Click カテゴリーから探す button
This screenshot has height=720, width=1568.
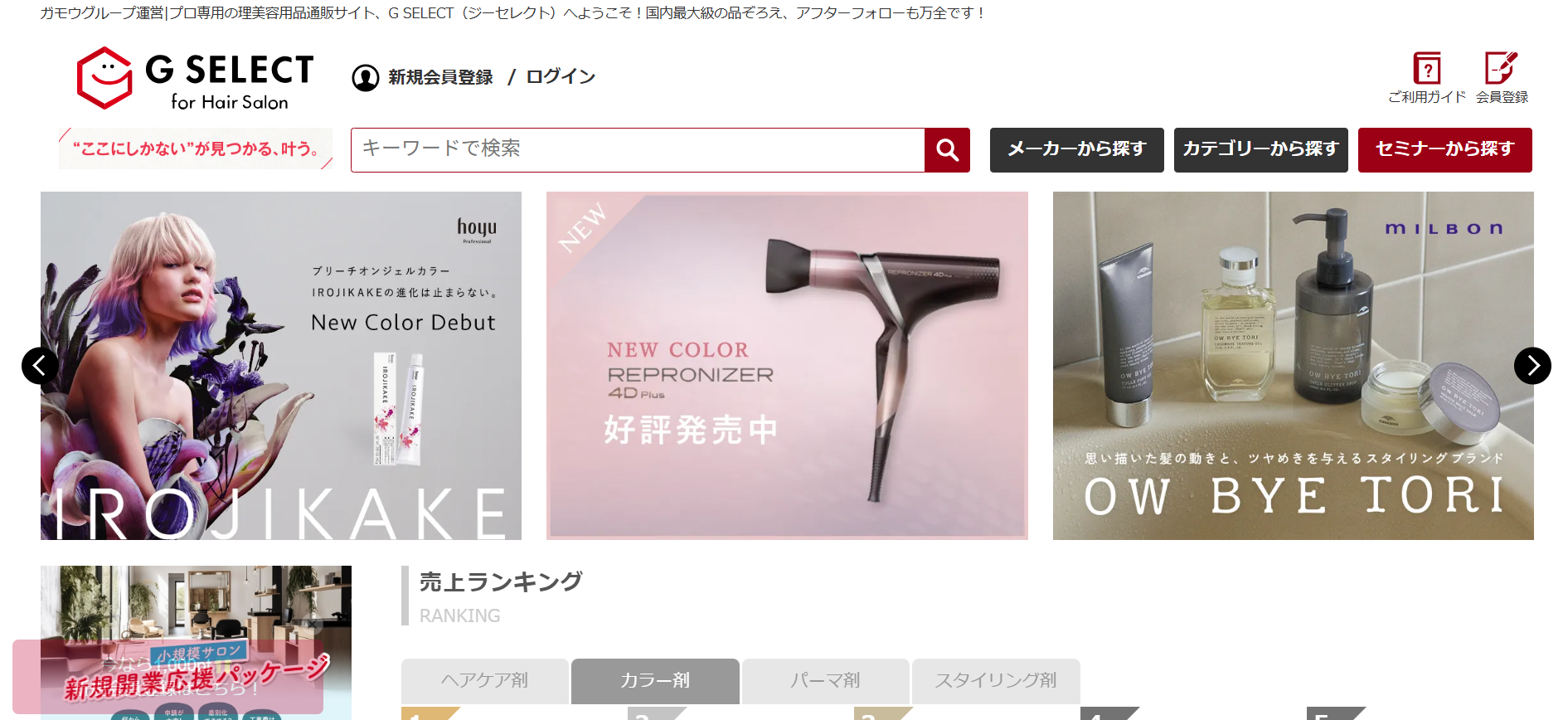[1261, 150]
